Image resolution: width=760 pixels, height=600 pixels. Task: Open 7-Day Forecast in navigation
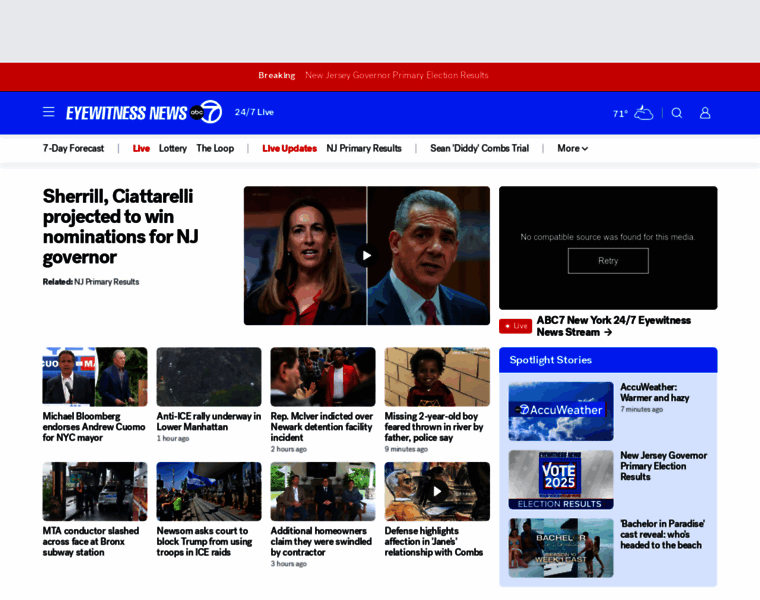pos(73,148)
